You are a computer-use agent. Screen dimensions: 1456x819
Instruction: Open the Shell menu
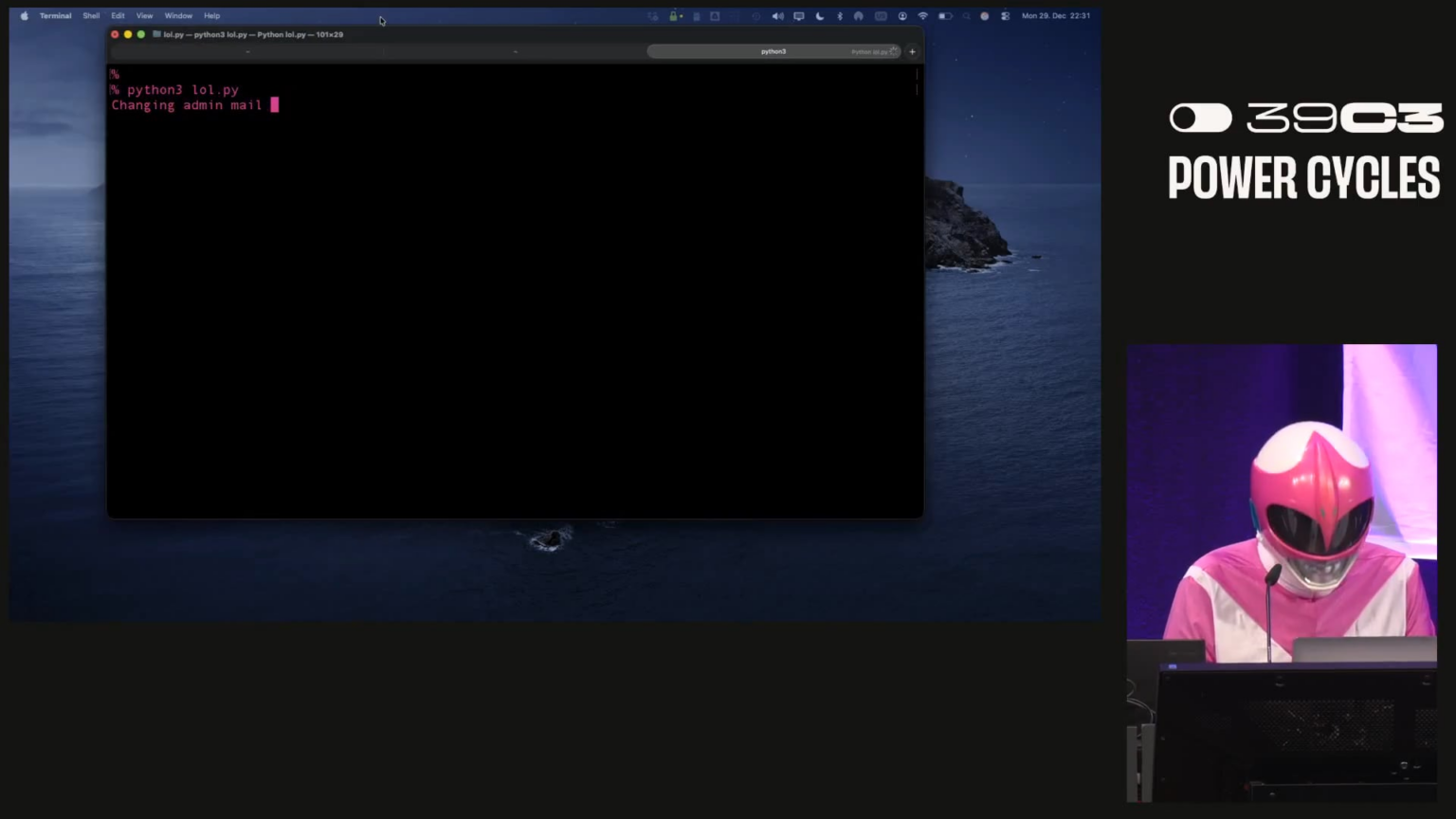(91, 16)
